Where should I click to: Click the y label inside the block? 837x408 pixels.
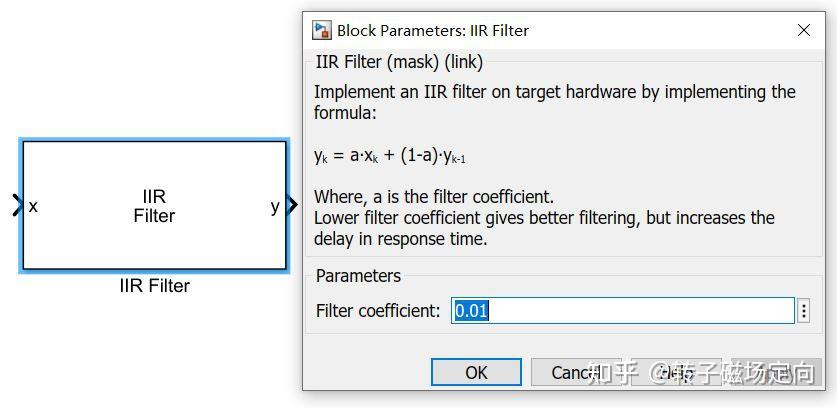(275, 206)
